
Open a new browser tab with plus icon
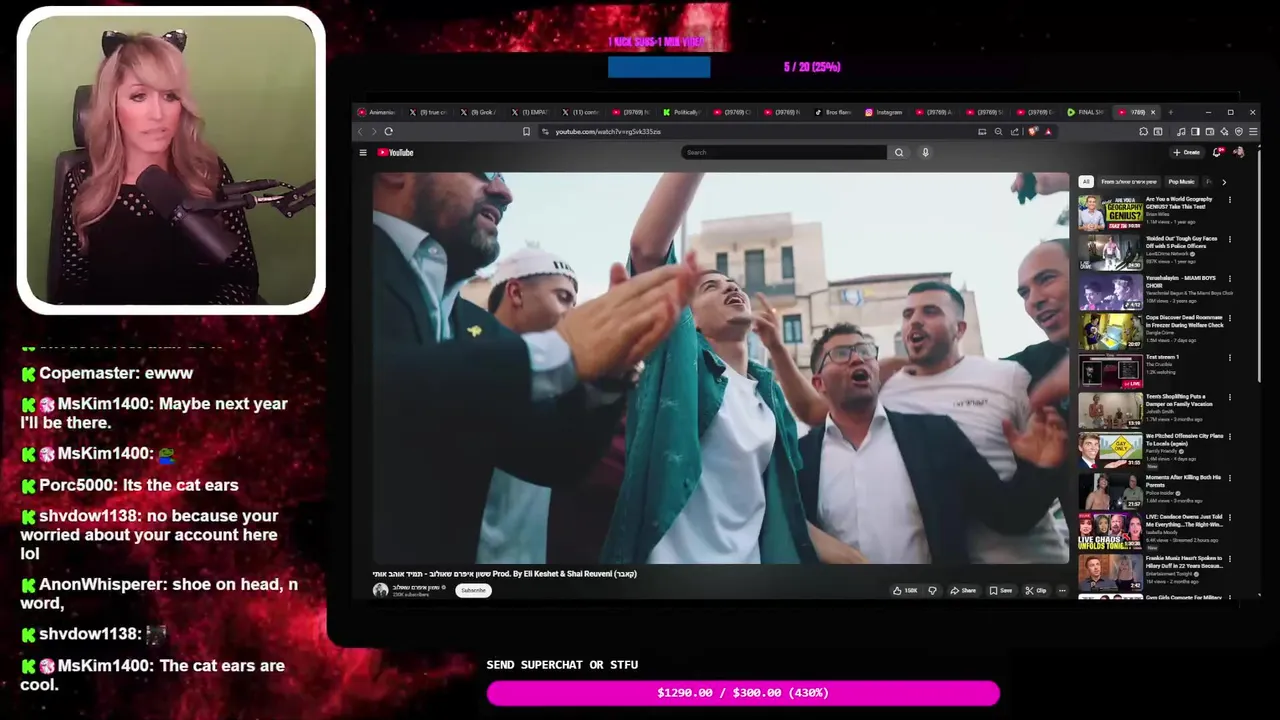1170,112
